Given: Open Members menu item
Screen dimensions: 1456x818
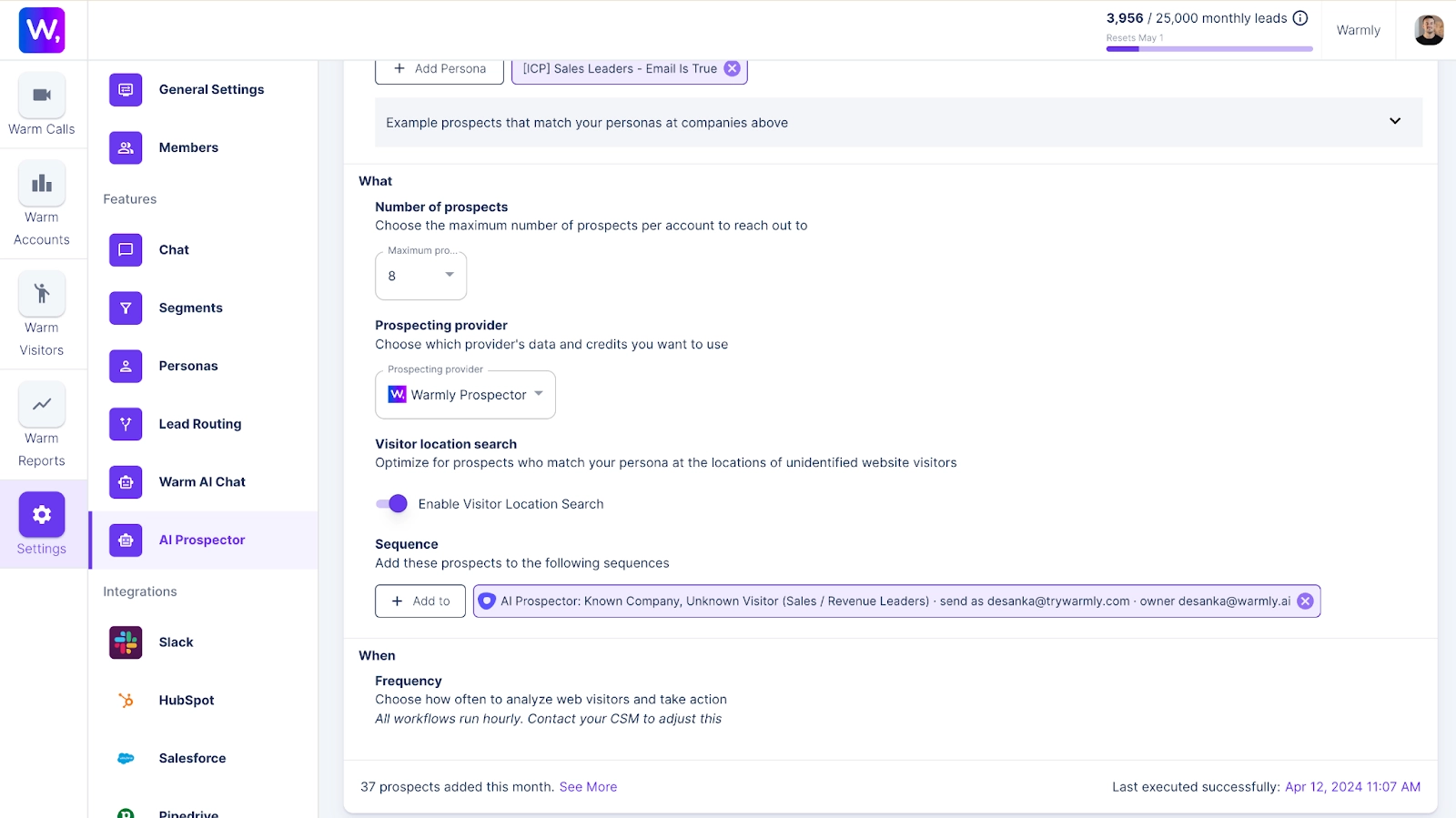Looking at the screenshot, I should (x=203, y=147).
